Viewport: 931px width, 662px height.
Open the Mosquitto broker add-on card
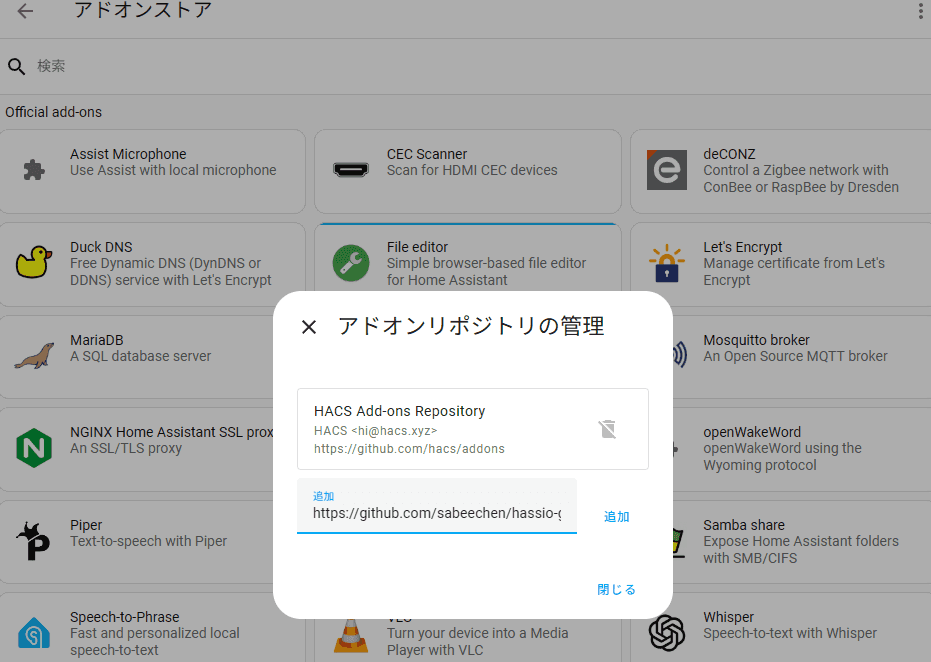(x=802, y=357)
